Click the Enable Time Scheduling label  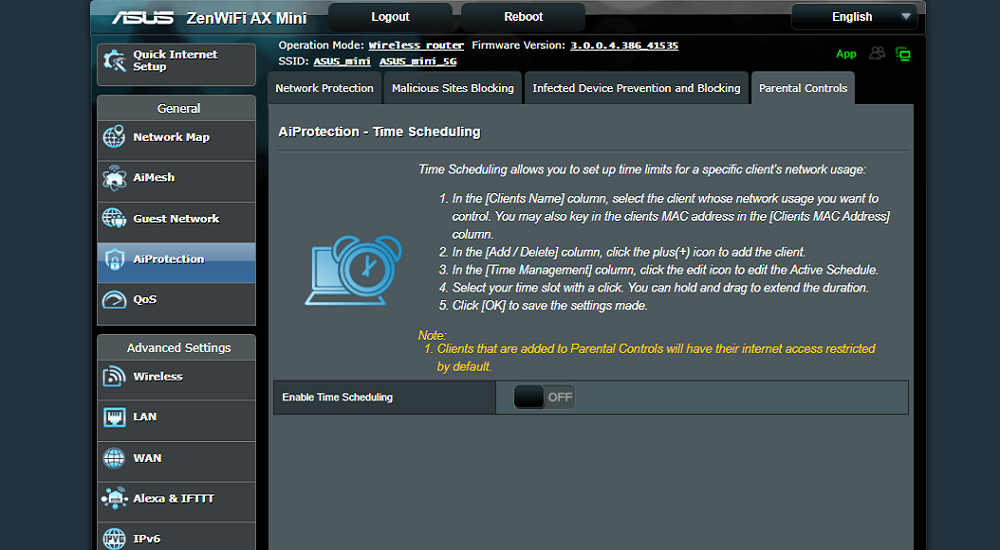tap(337, 397)
